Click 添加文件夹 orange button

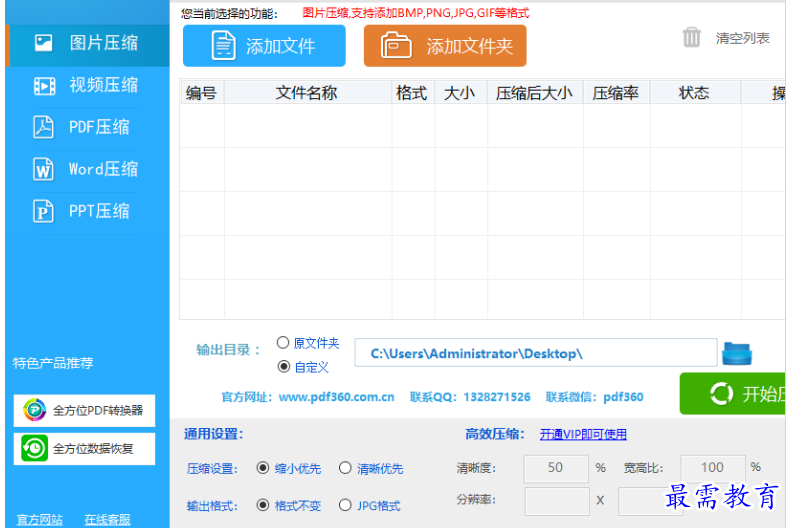click(445, 46)
